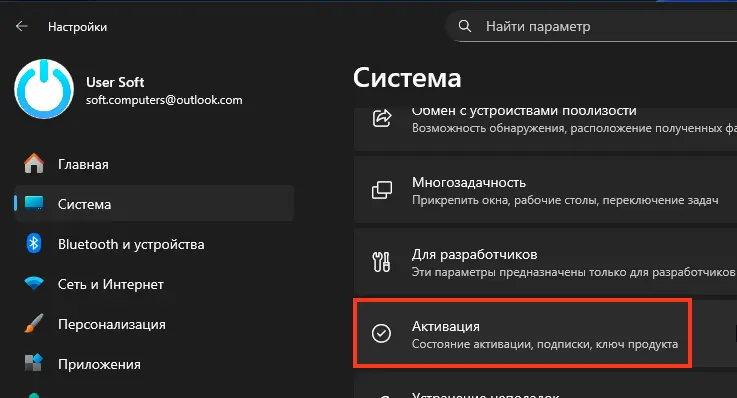Open the Персонализация section
This screenshot has height=398, width=737.
tap(154, 324)
